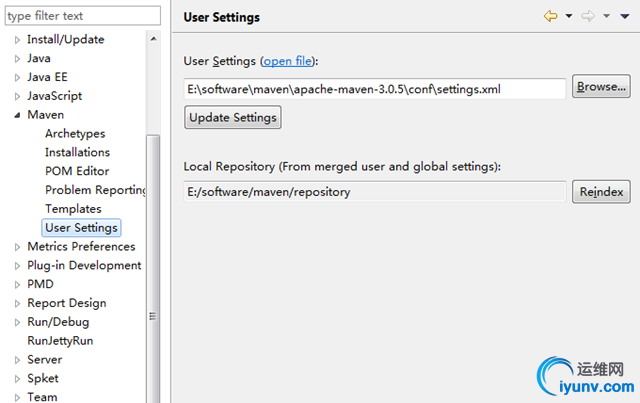Screen dimensions: 640x403
Task: Click the settings.xml path field
Action: [x=375, y=89]
